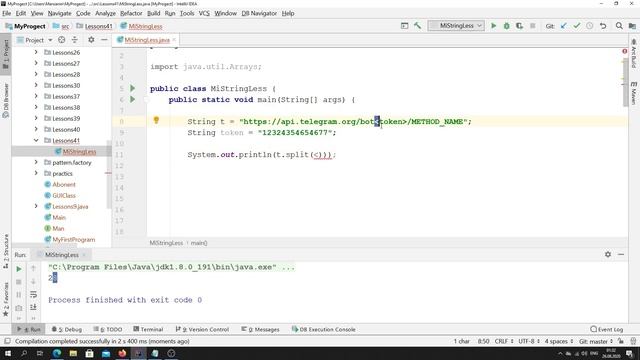Image resolution: width=640 pixels, height=360 pixels.
Task: Switch to the Terminal tool tab
Action: [148, 329]
